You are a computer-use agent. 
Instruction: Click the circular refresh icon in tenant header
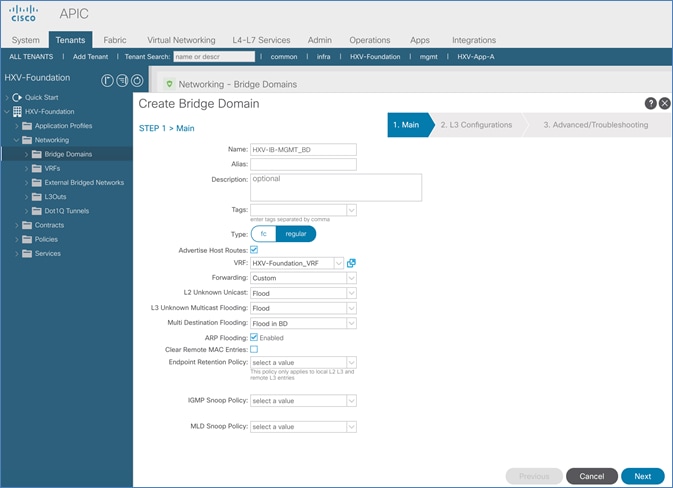[137, 80]
